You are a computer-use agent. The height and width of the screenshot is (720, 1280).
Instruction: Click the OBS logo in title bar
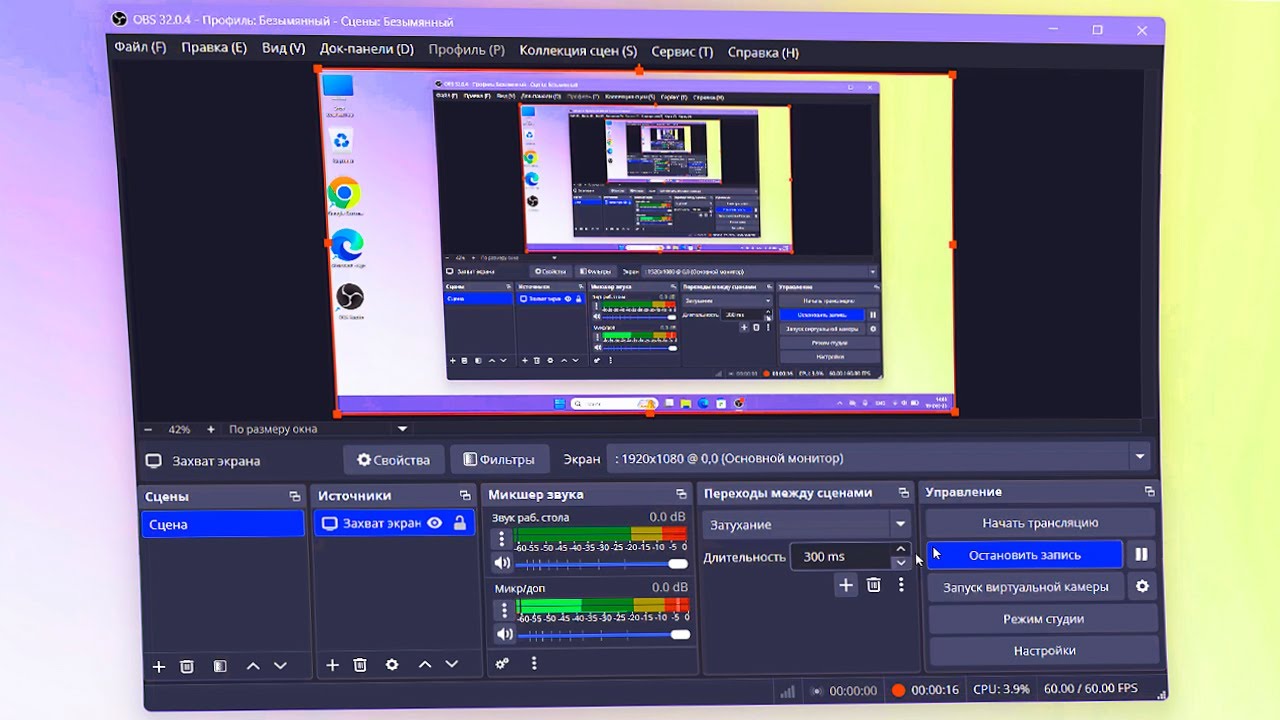tap(119, 19)
